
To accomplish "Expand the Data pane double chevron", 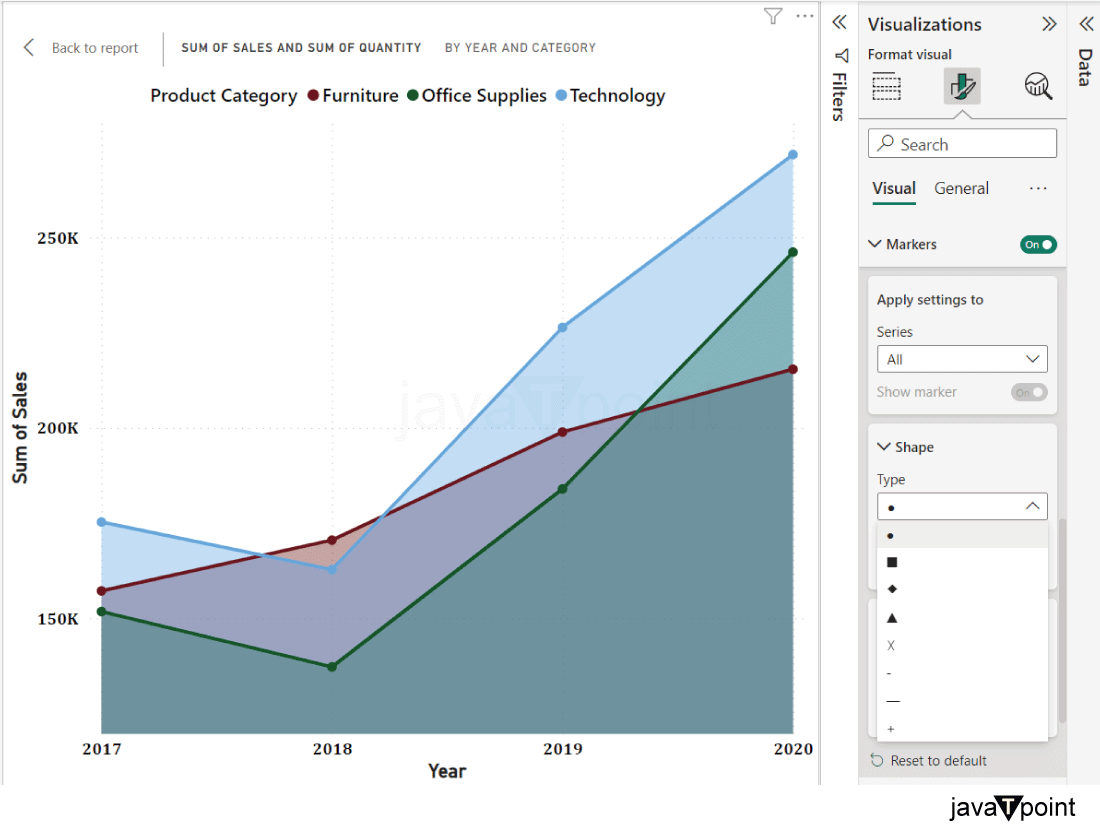I will click(x=1086, y=25).
